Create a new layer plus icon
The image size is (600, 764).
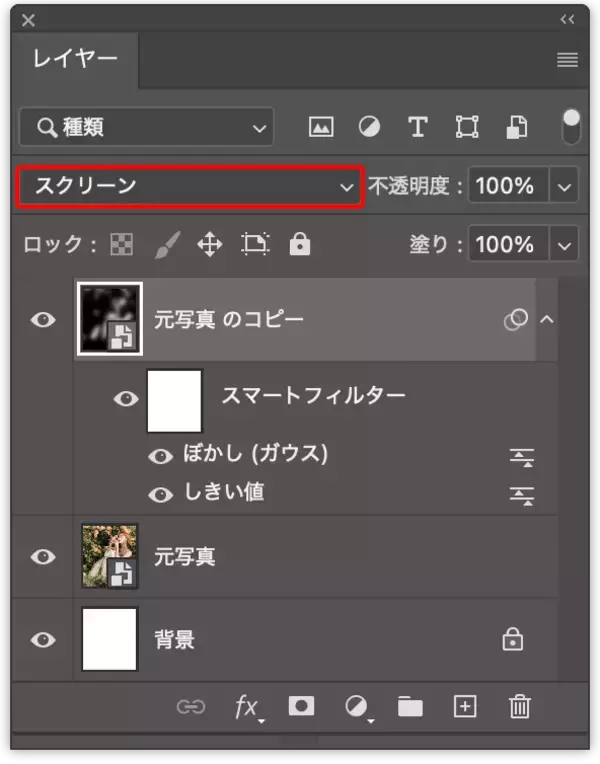[465, 706]
